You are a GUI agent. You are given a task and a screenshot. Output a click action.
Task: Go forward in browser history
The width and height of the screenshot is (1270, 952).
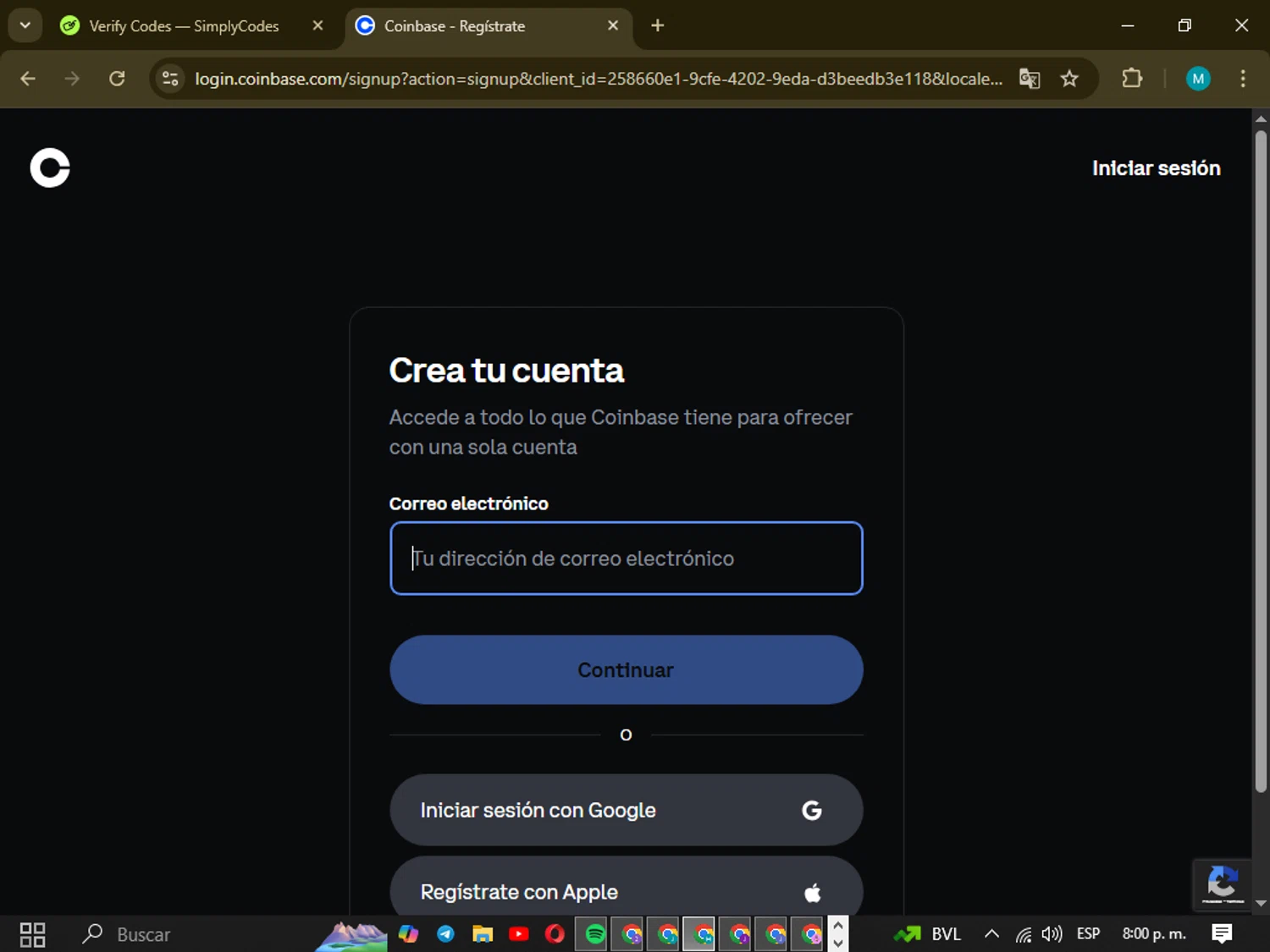coord(72,79)
